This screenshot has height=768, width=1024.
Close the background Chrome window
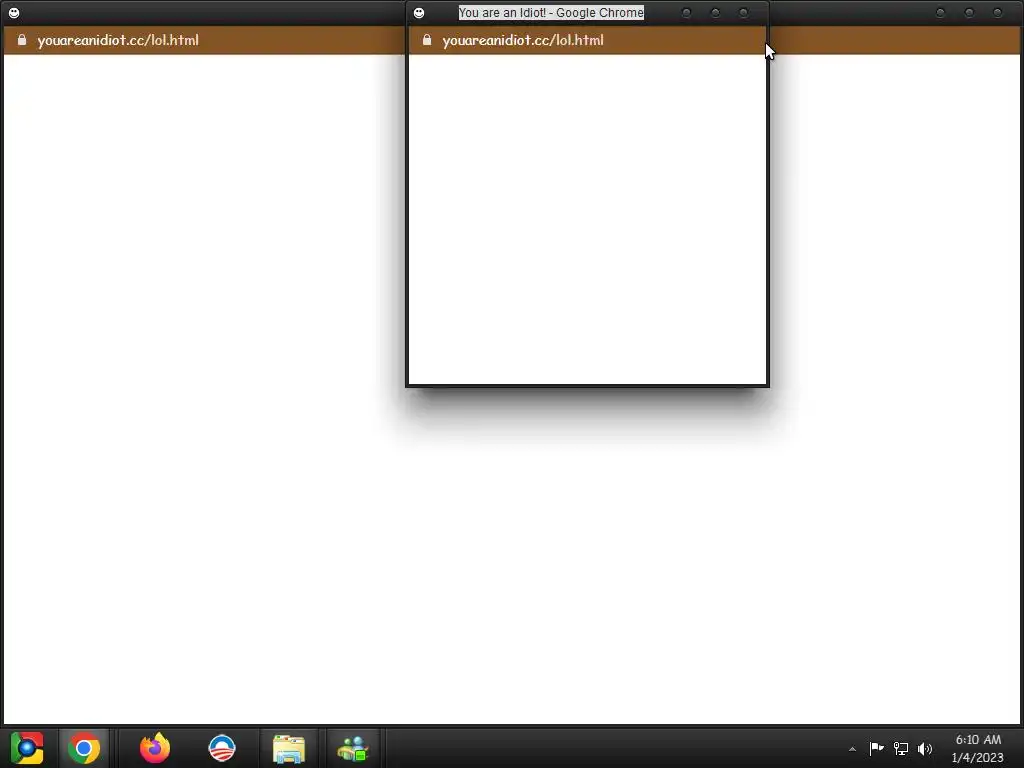pyautogui.click(x=997, y=12)
